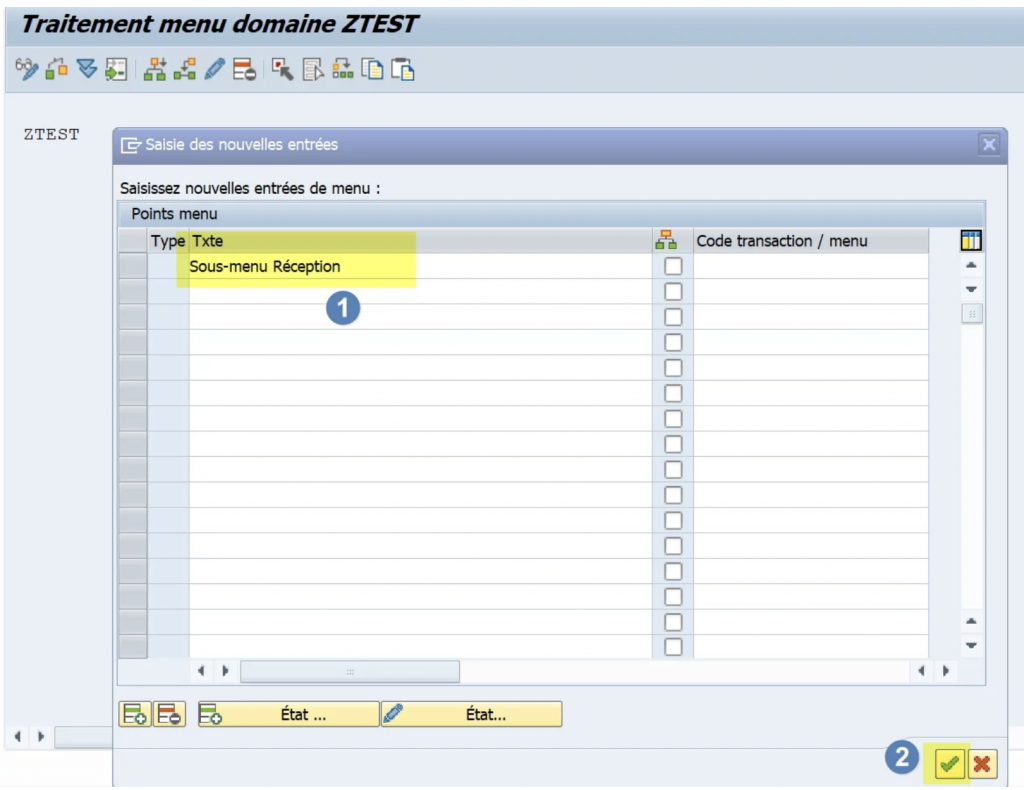The width and height of the screenshot is (1024, 790).
Task: Click the insert row icon below the table
Action: [133, 714]
